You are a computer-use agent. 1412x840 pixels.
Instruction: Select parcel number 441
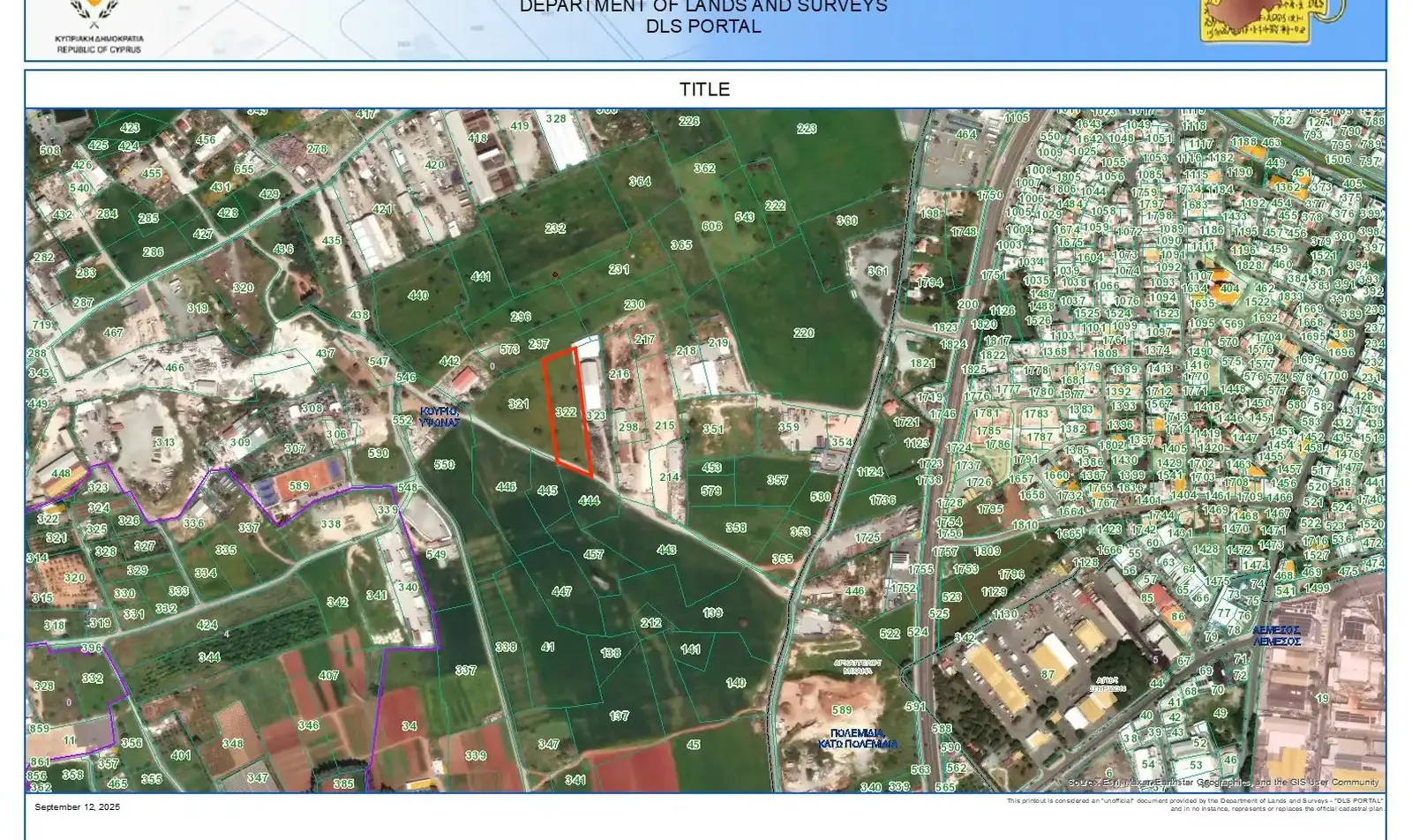click(x=481, y=277)
